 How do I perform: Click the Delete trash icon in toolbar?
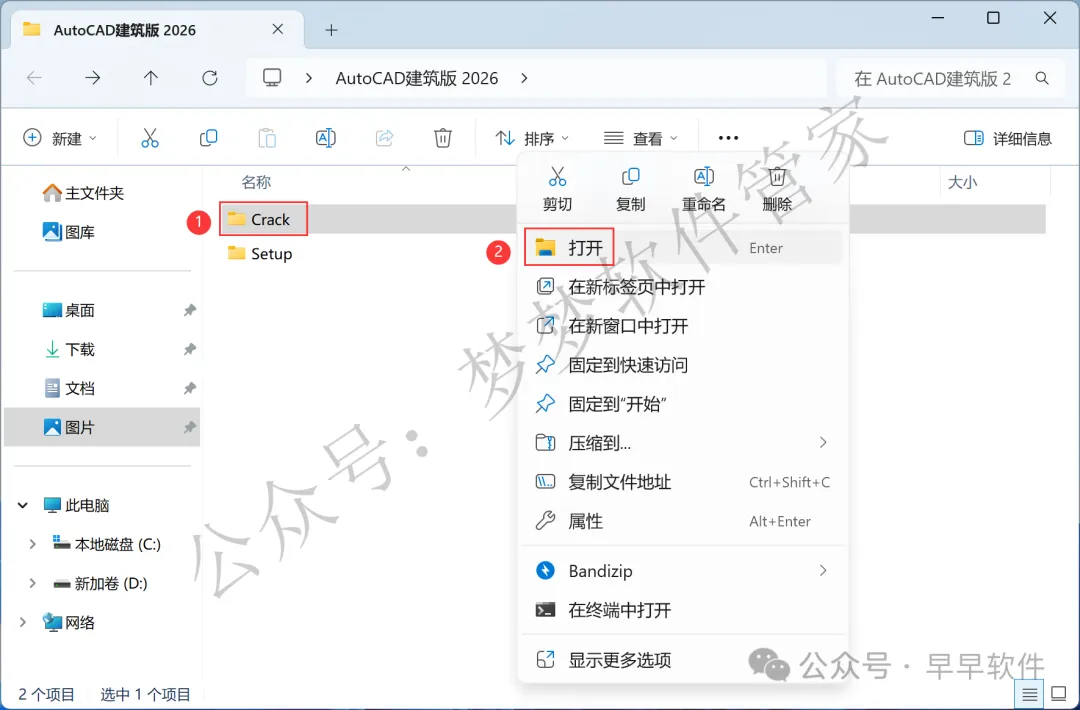(x=443, y=138)
